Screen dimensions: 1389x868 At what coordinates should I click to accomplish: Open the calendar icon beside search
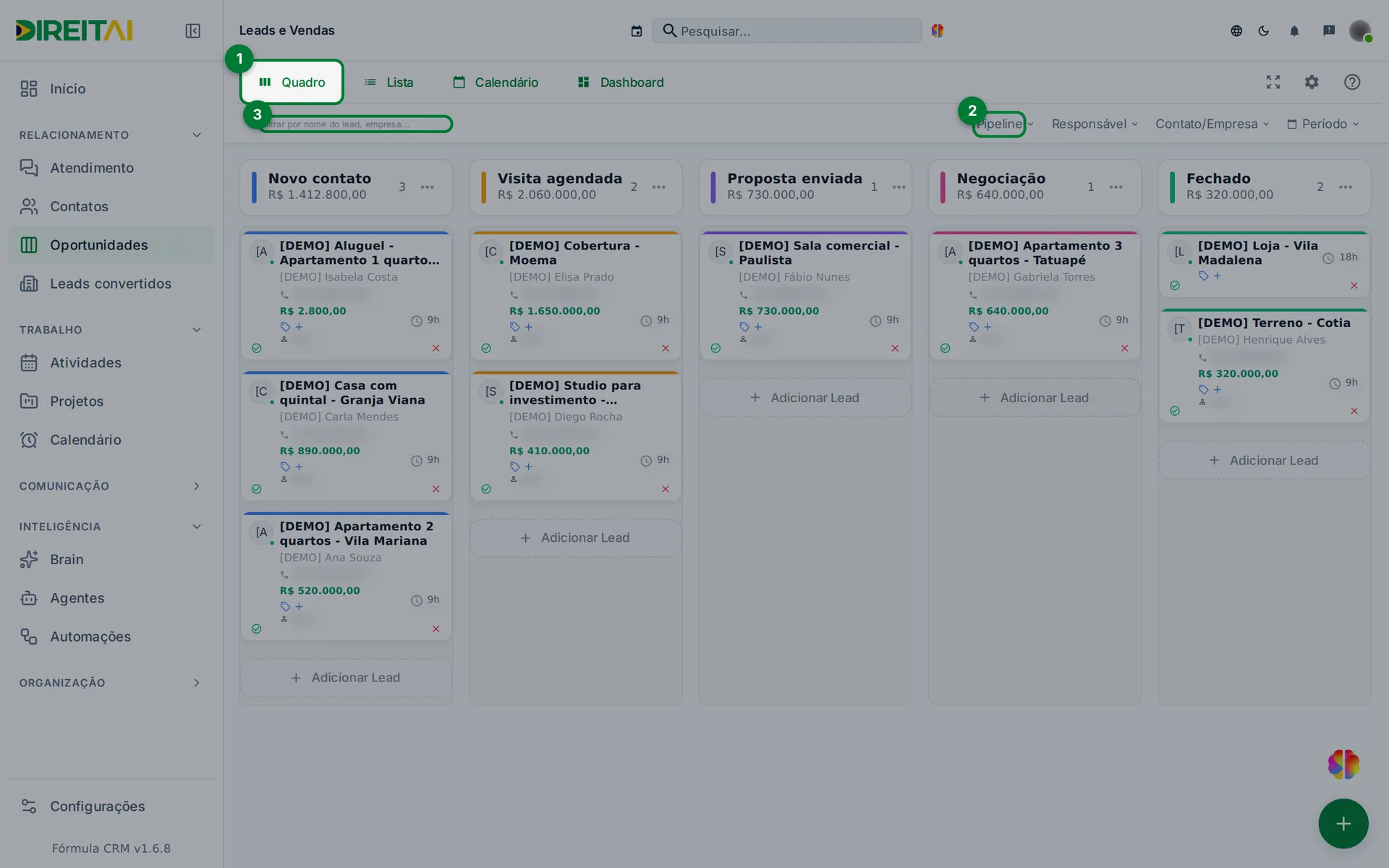click(636, 30)
